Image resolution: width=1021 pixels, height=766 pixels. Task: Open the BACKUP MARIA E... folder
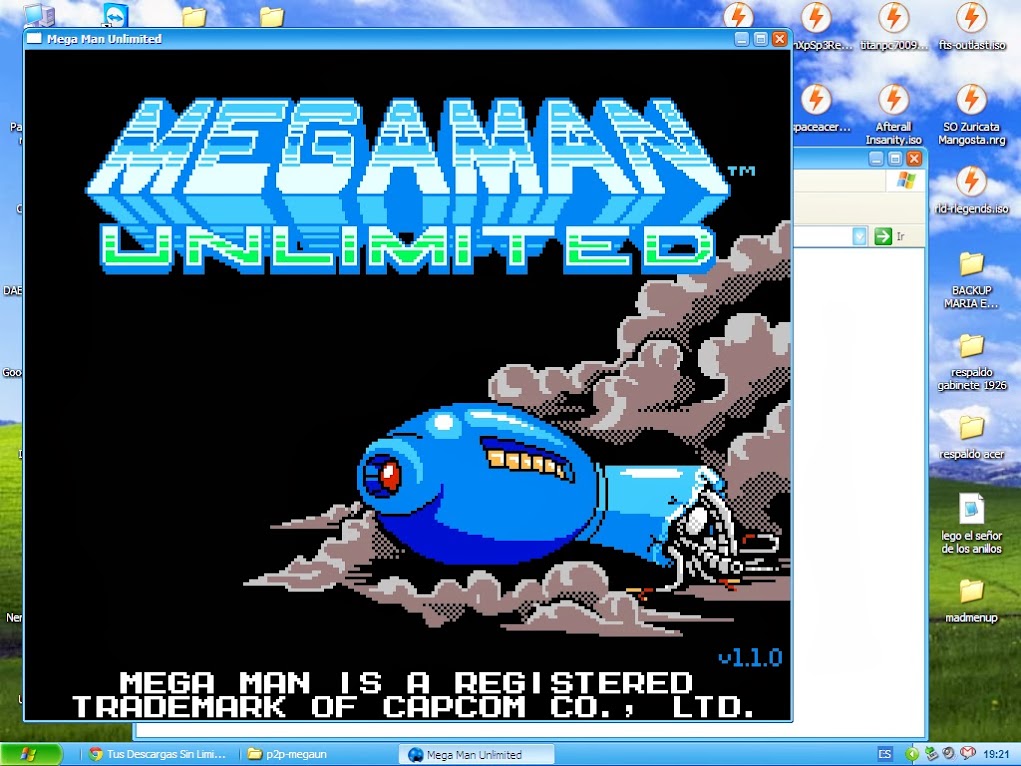pyautogui.click(x=971, y=280)
